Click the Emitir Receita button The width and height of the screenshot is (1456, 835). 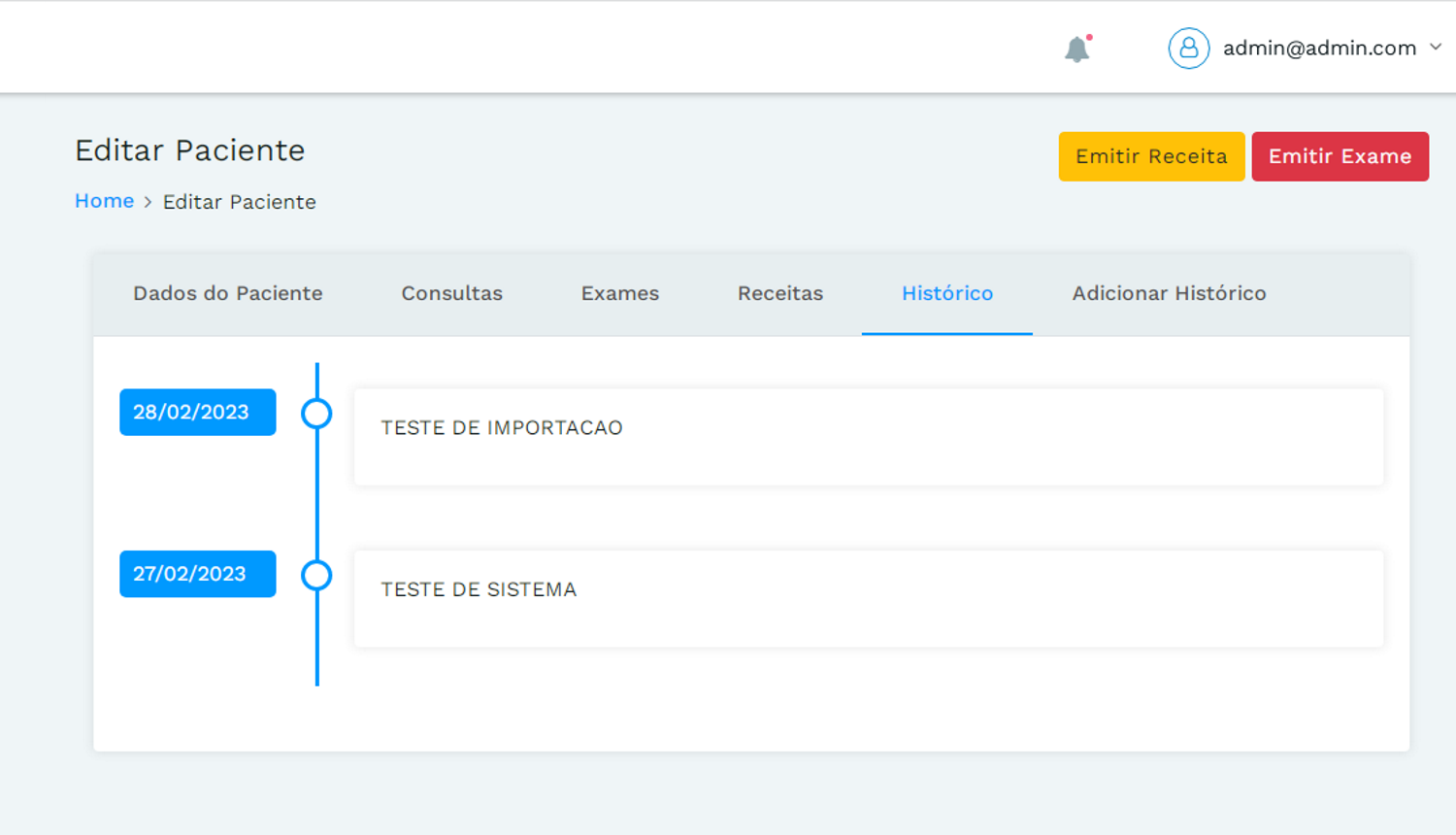point(1151,156)
